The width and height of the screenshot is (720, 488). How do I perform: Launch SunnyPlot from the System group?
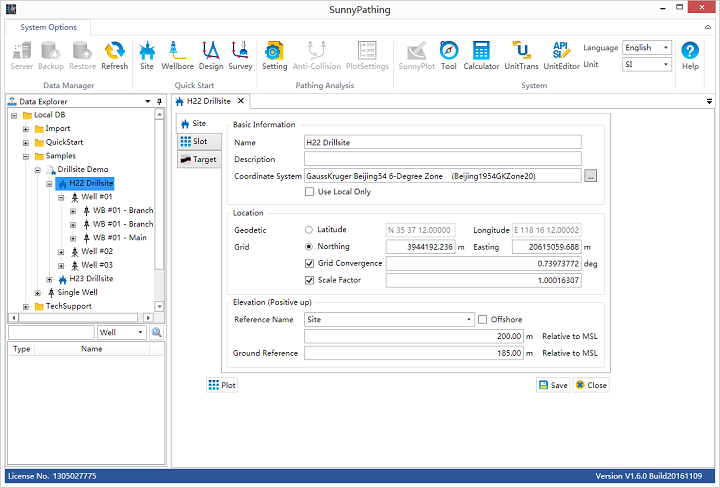[x=416, y=56]
